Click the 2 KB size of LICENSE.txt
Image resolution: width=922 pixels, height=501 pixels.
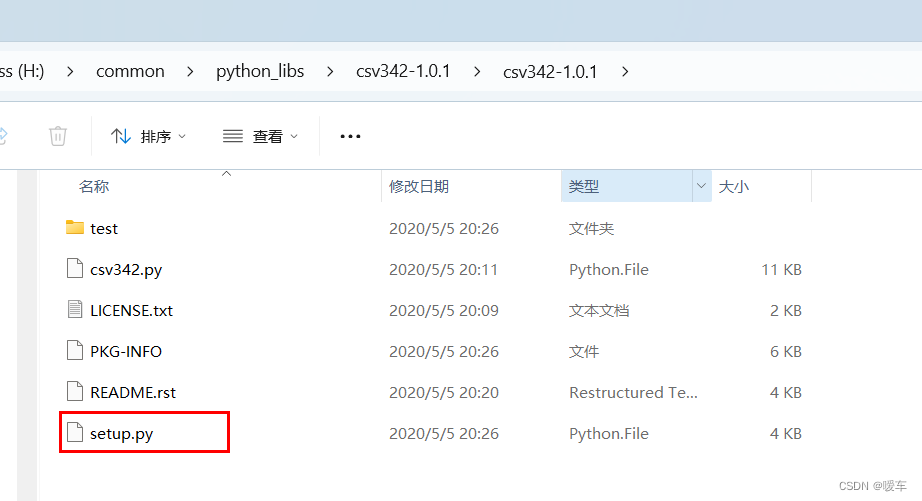(786, 310)
